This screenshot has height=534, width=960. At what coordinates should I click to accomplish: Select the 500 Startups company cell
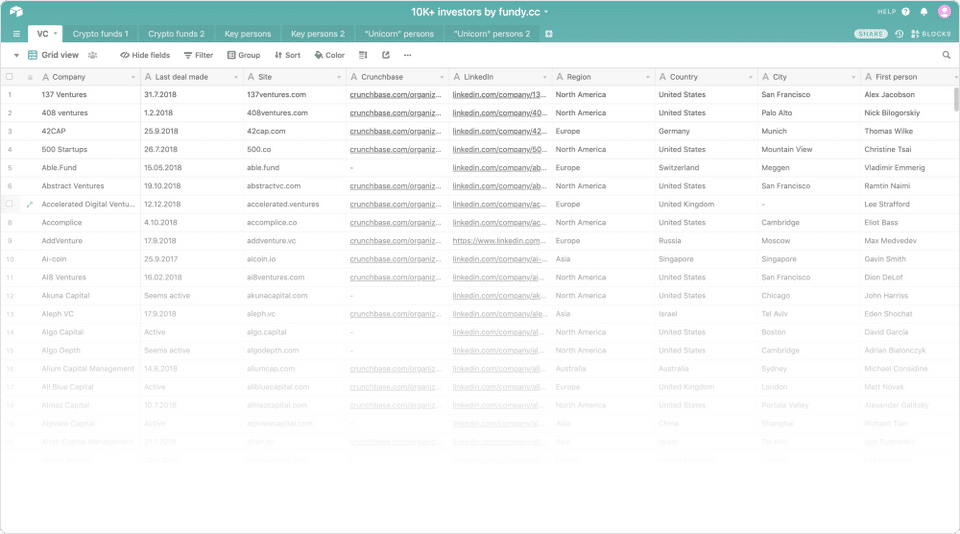[80, 149]
